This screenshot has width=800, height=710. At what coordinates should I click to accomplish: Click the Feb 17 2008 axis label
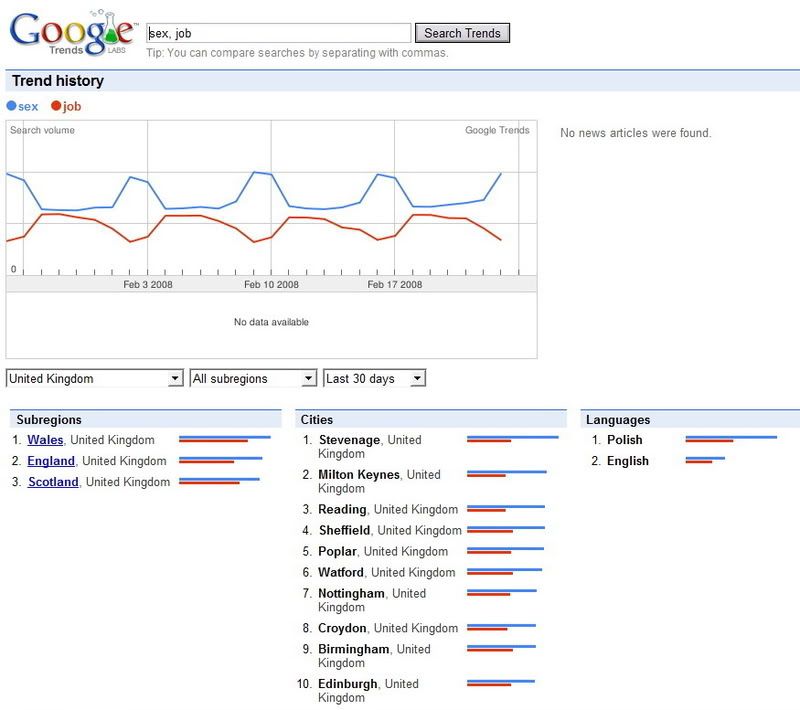click(395, 285)
